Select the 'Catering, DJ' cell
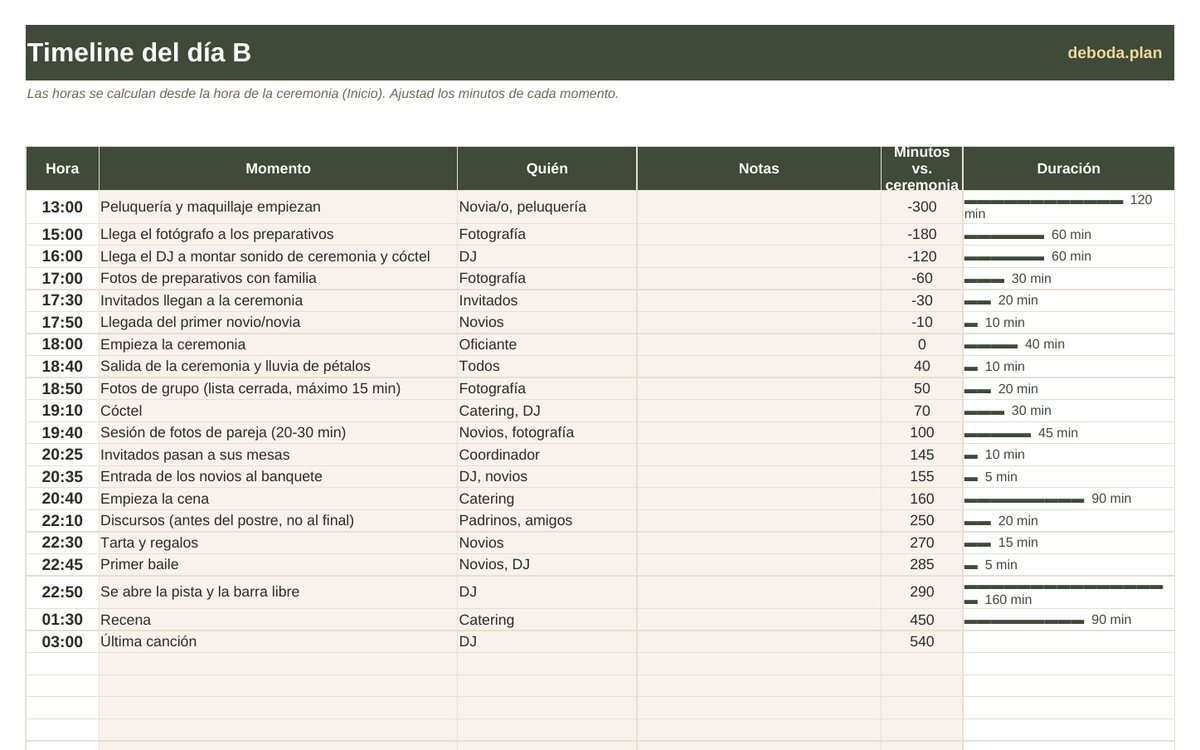The image size is (1200, 750). [547, 410]
